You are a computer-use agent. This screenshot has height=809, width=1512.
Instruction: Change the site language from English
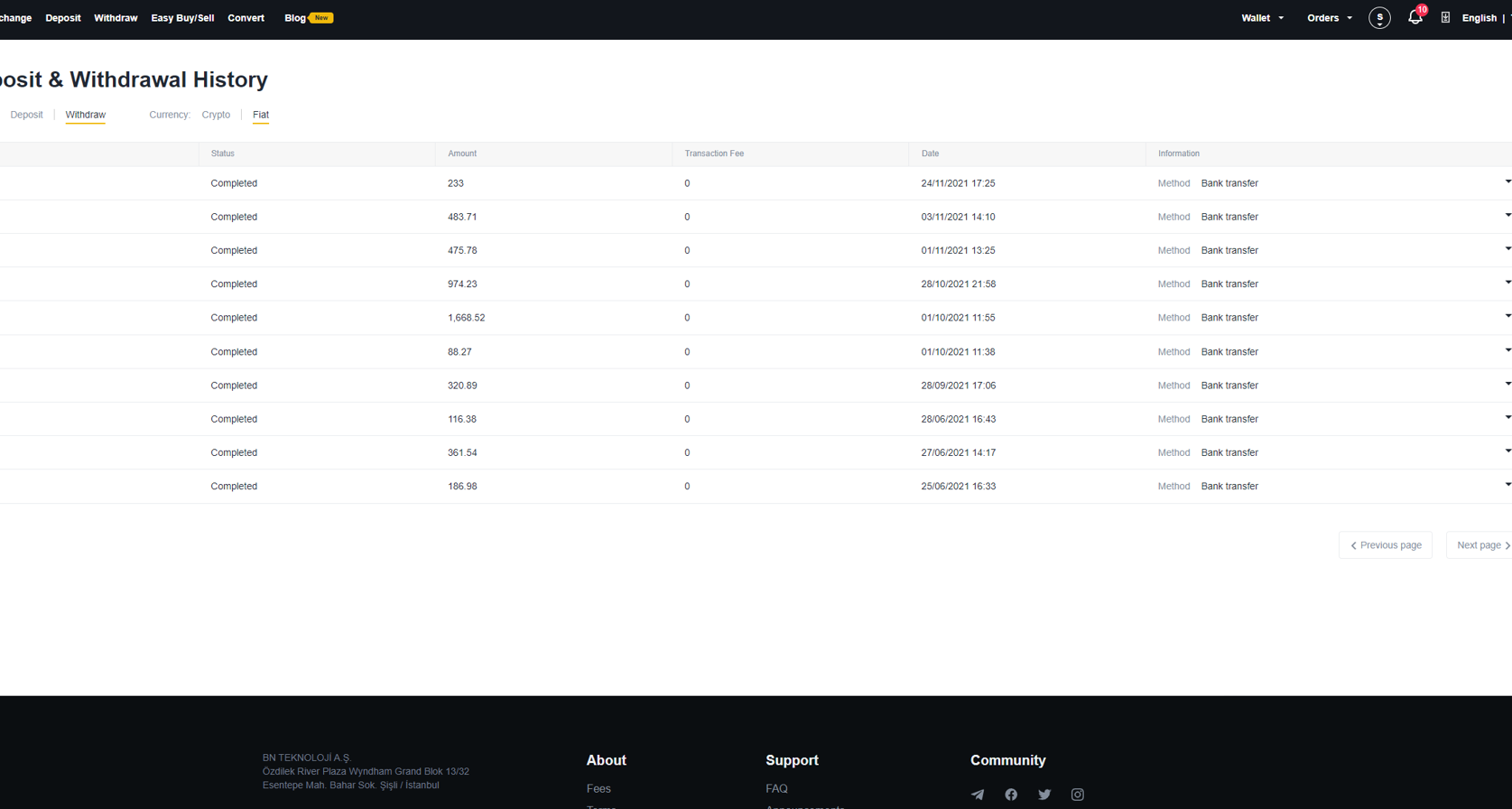tap(1479, 18)
